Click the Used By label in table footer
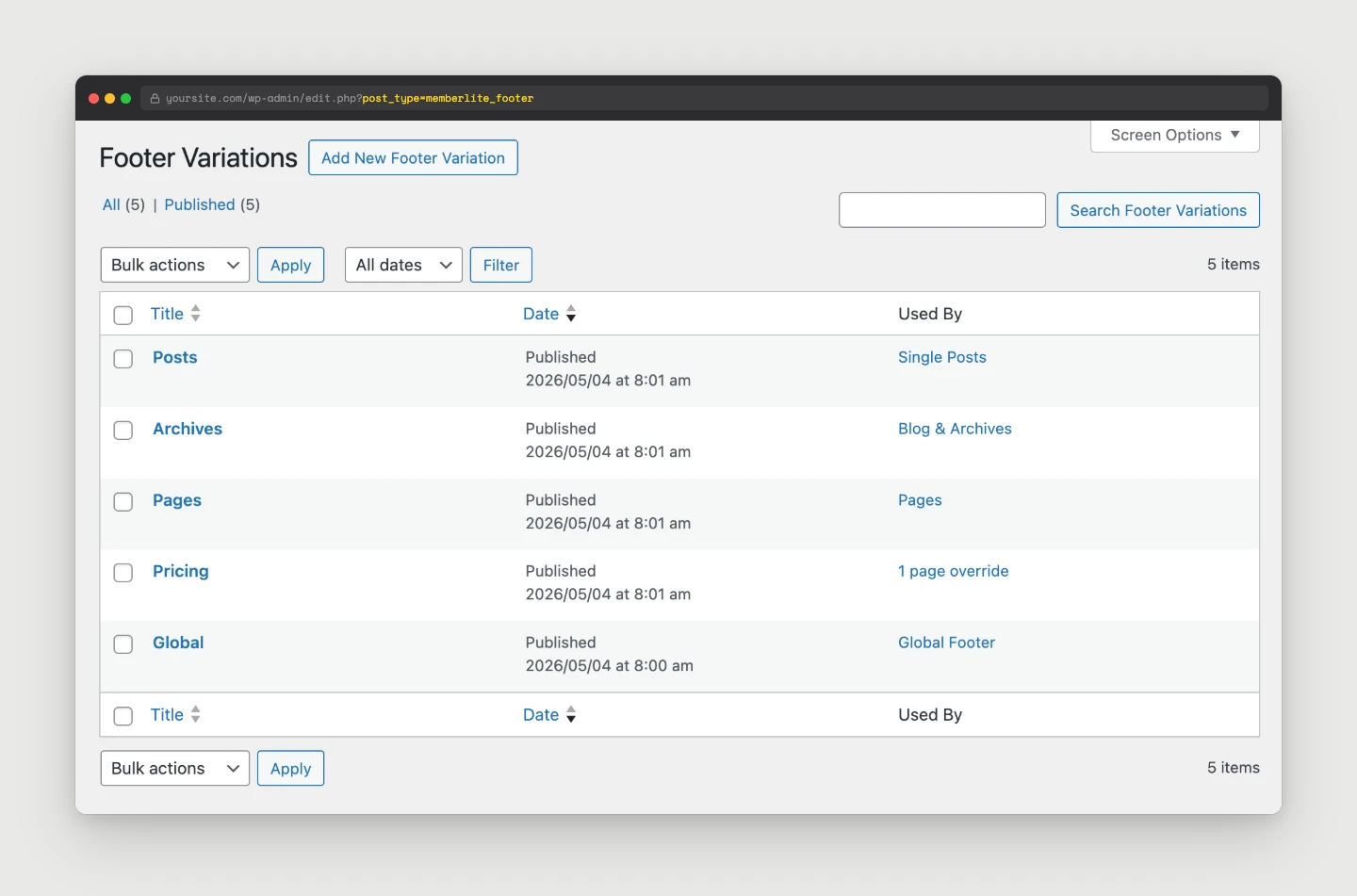Viewport: 1357px width, 896px height. pyautogui.click(x=930, y=715)
